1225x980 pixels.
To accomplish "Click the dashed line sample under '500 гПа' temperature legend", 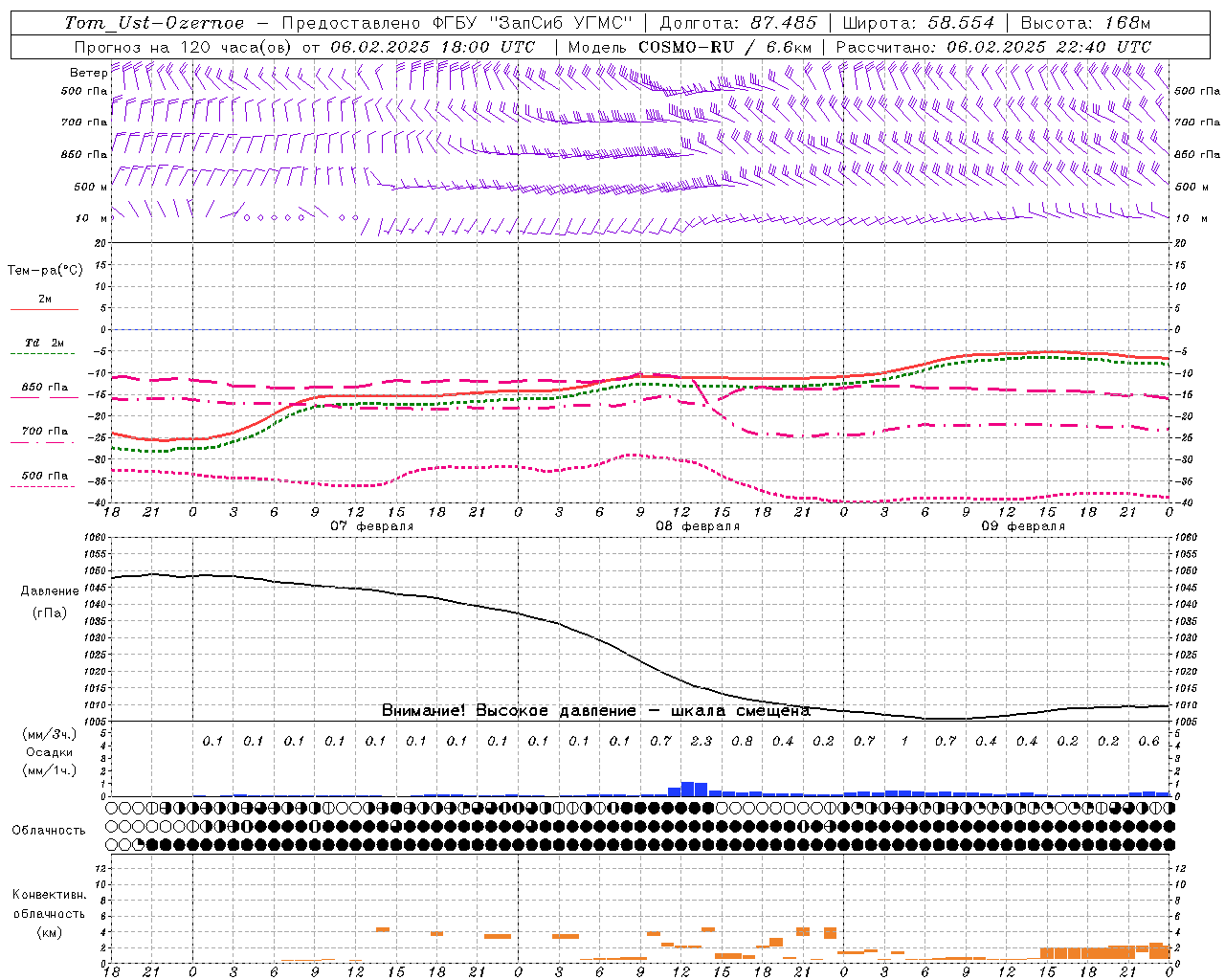I will click(x=44, y=487).
